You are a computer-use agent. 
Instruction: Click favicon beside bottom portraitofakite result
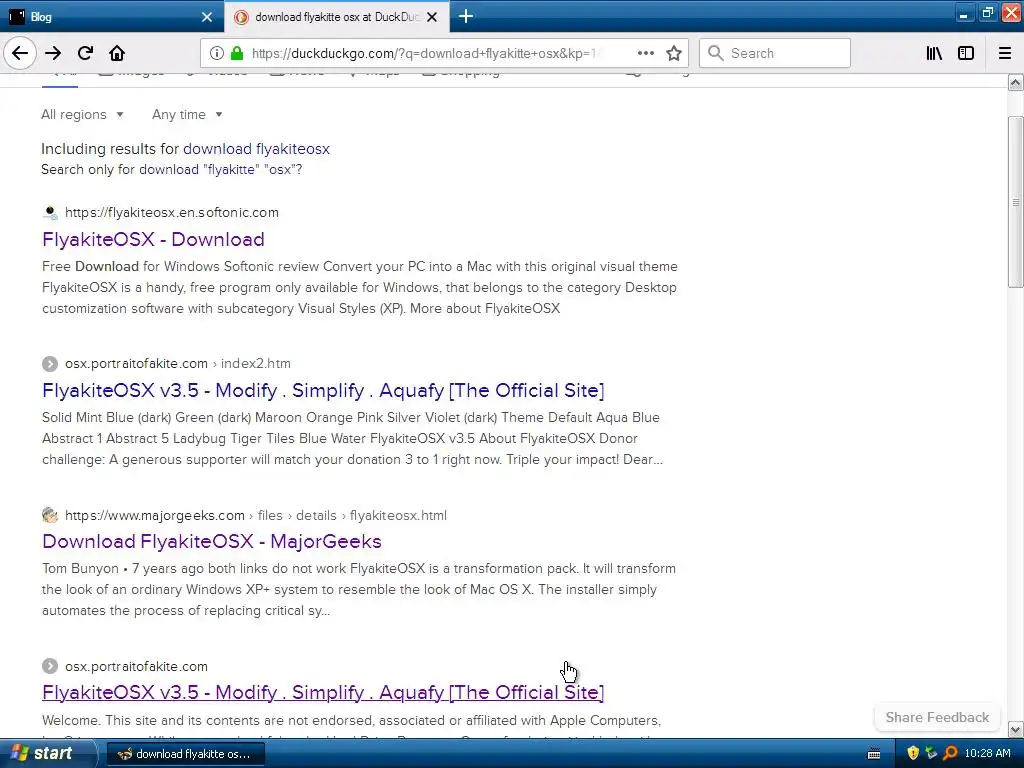coord(50,666)
